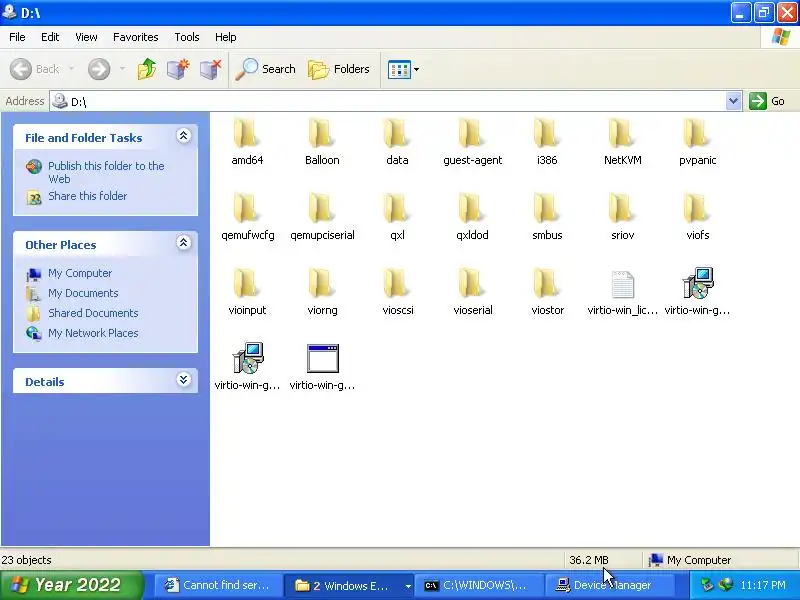Click the Go button
Viewport: 800px width, 600px height.
point(768,101)
